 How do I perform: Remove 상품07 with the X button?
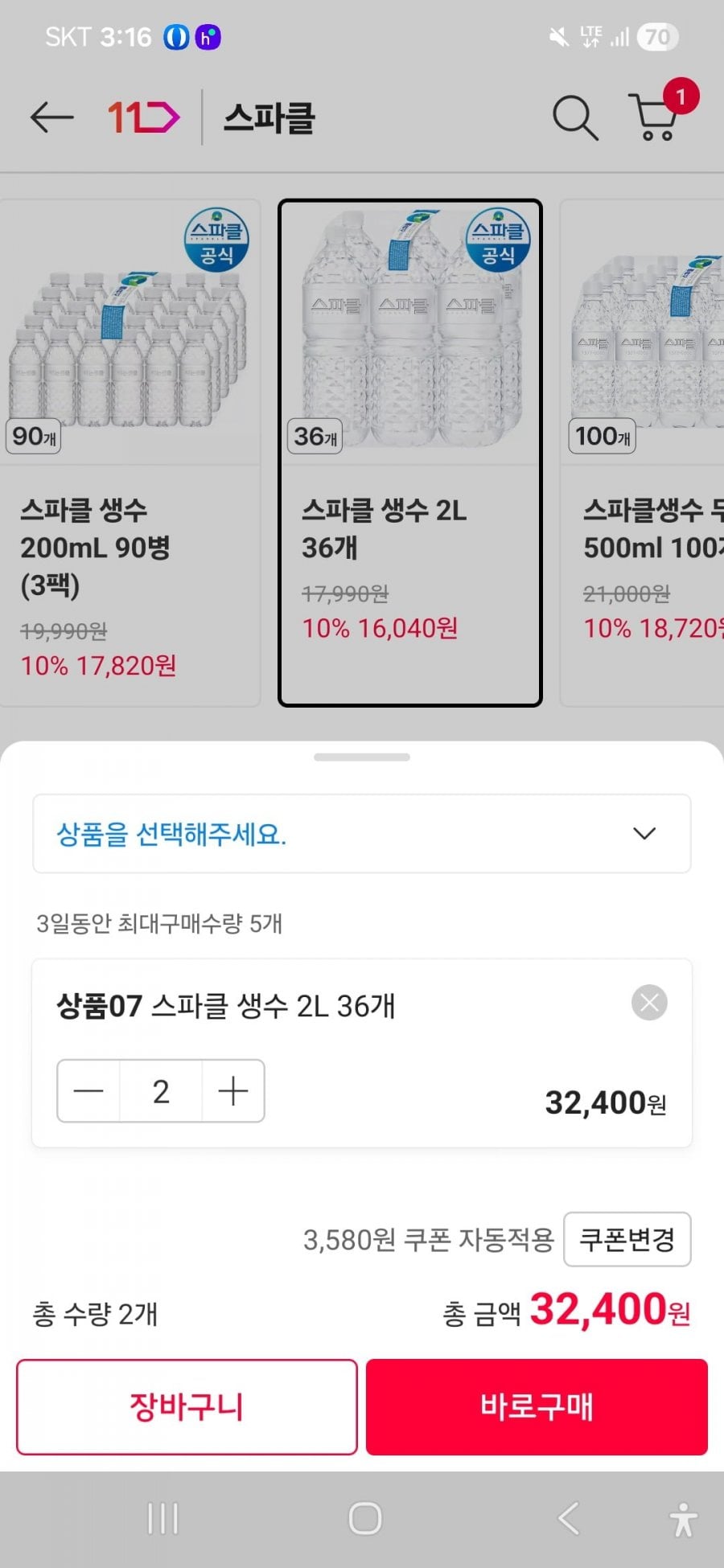[649, 1003]
